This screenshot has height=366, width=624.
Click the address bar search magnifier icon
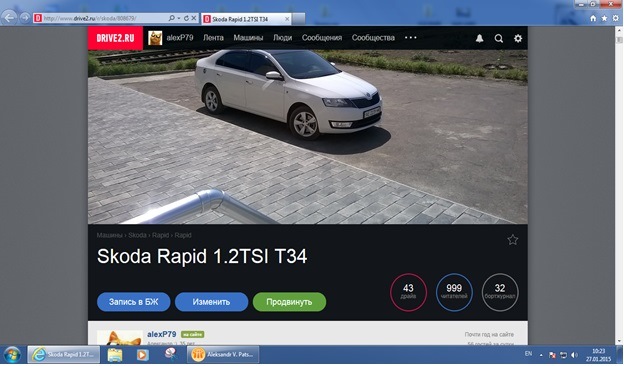coord(171,18)
